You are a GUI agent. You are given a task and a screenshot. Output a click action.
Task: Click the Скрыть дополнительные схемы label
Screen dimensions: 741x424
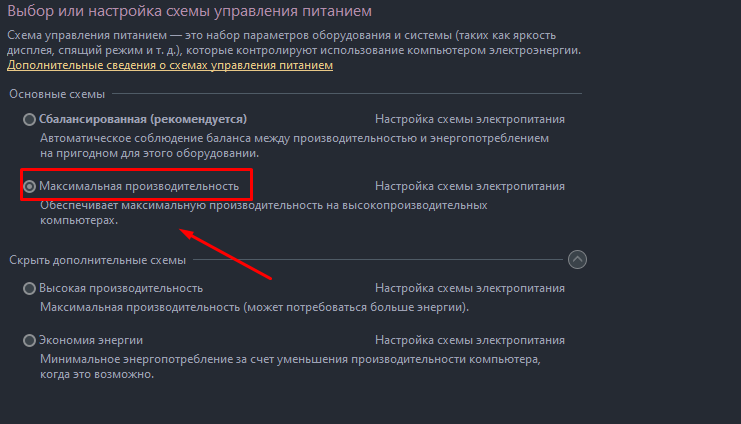tap(98, 261)
